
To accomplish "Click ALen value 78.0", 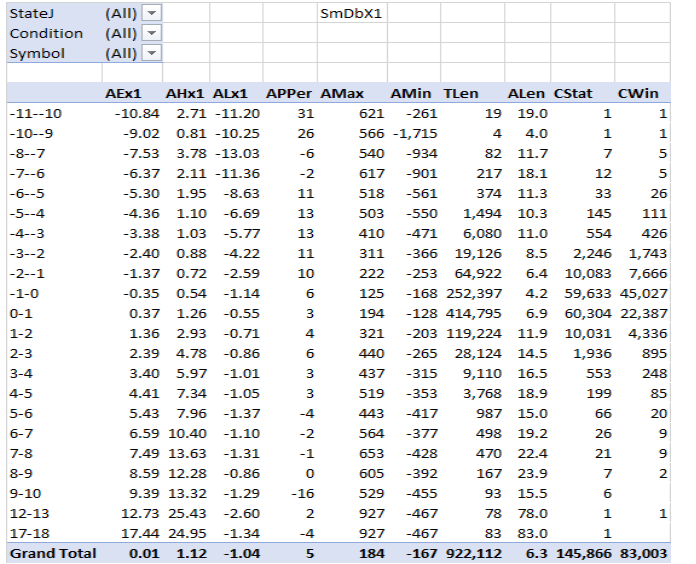I will [532, 513].
